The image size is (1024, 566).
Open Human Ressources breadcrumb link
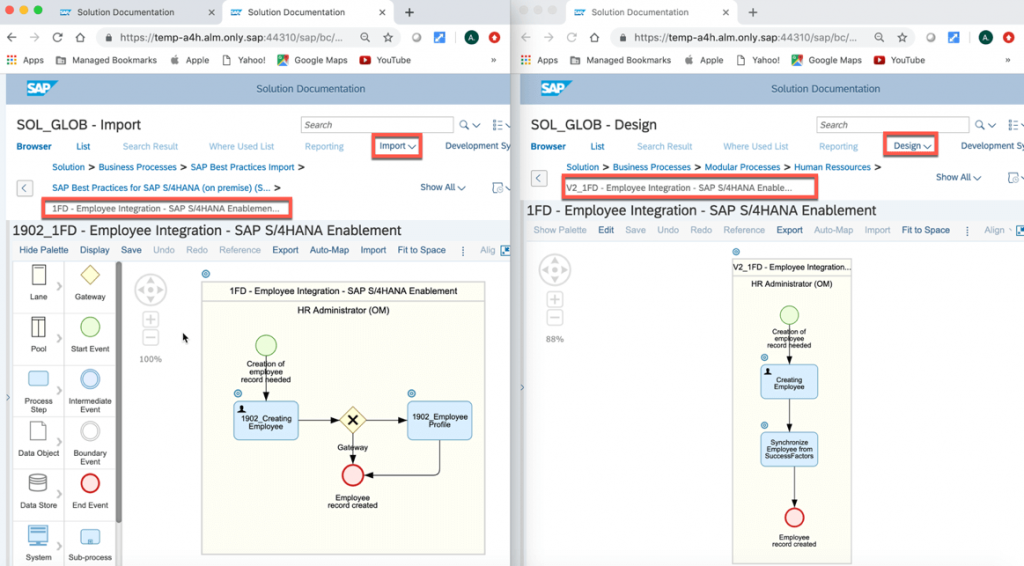pos(832,167)
